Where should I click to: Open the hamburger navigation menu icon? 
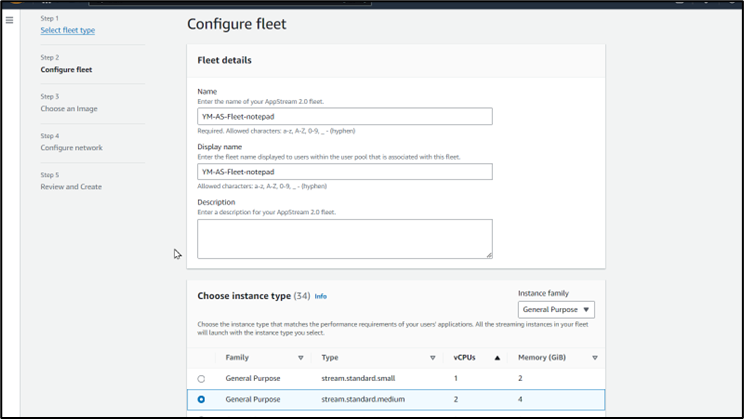coord(9,20)
